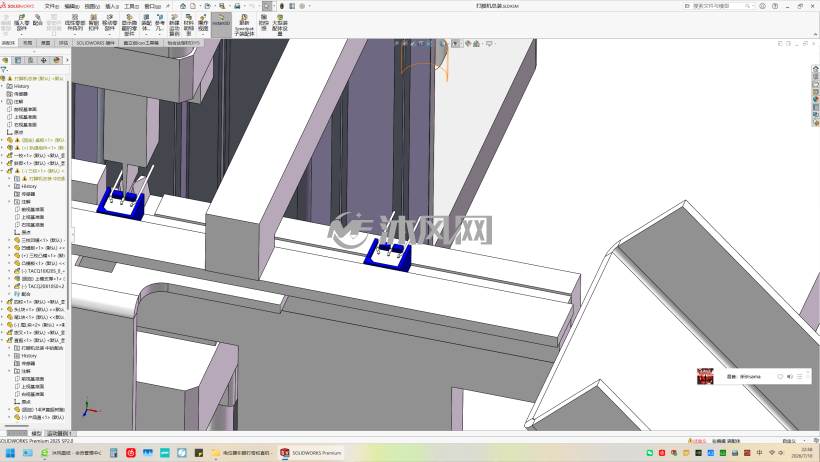Open the 文件 (File) menu
Viewport: 820px width, 462px height.
(52, 6)
